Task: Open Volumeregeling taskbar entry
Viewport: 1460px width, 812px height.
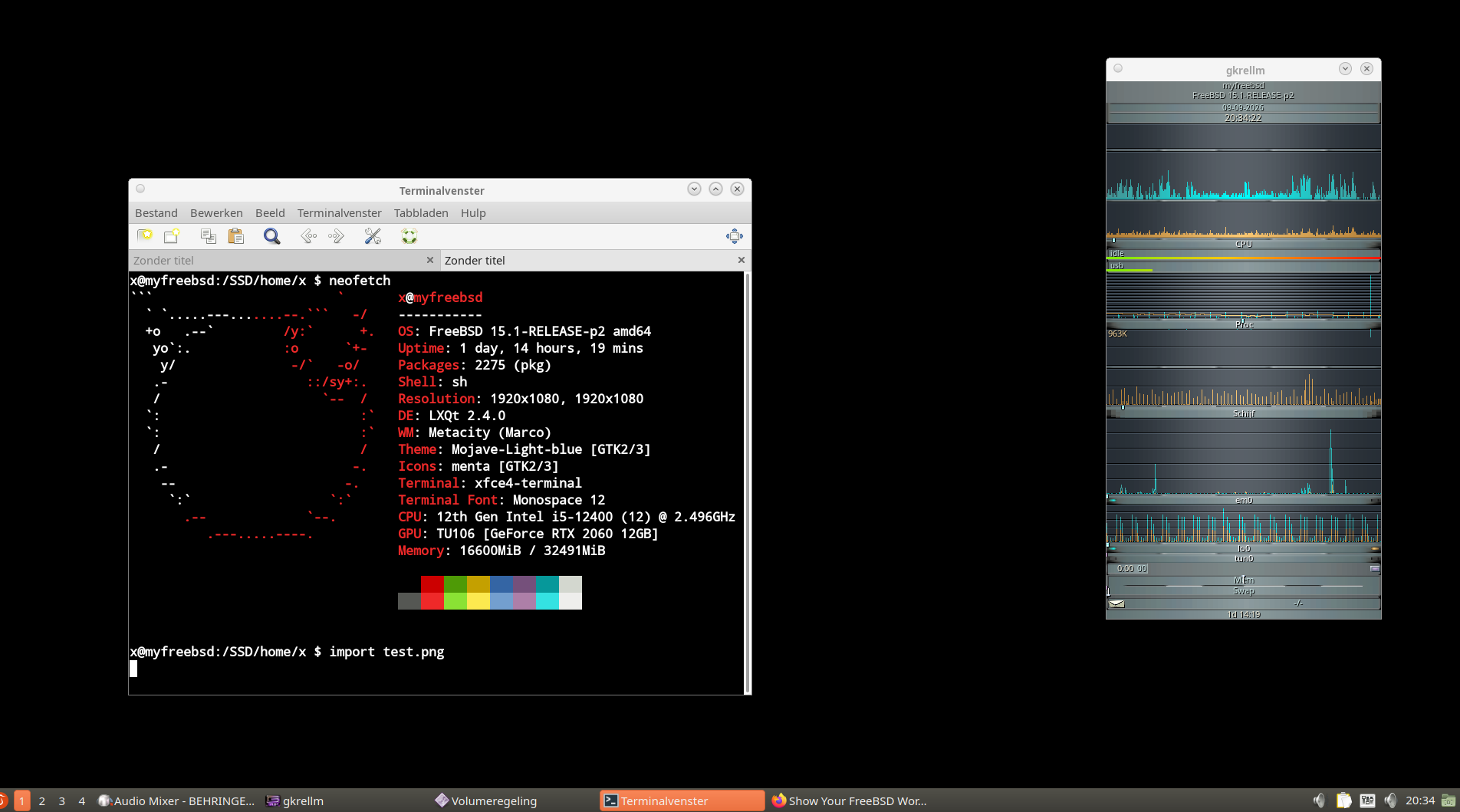Action: tap(514, 800)
